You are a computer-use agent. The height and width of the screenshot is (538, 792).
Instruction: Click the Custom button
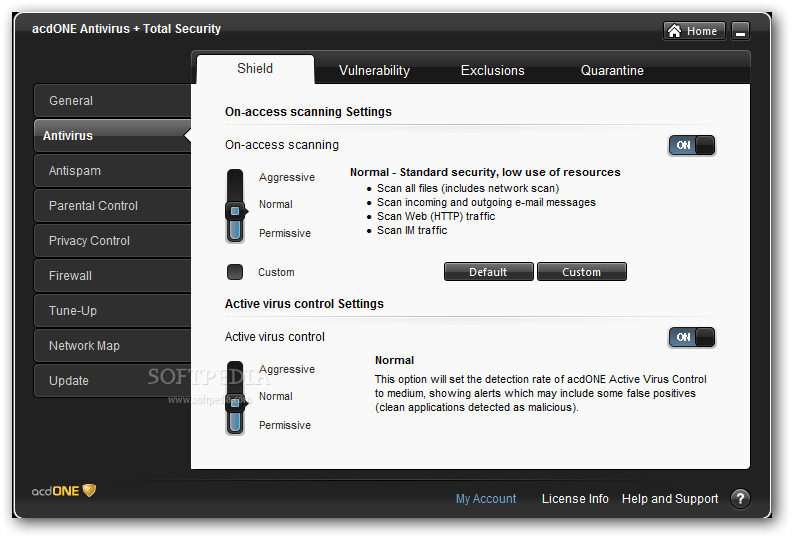coord(582,272)
